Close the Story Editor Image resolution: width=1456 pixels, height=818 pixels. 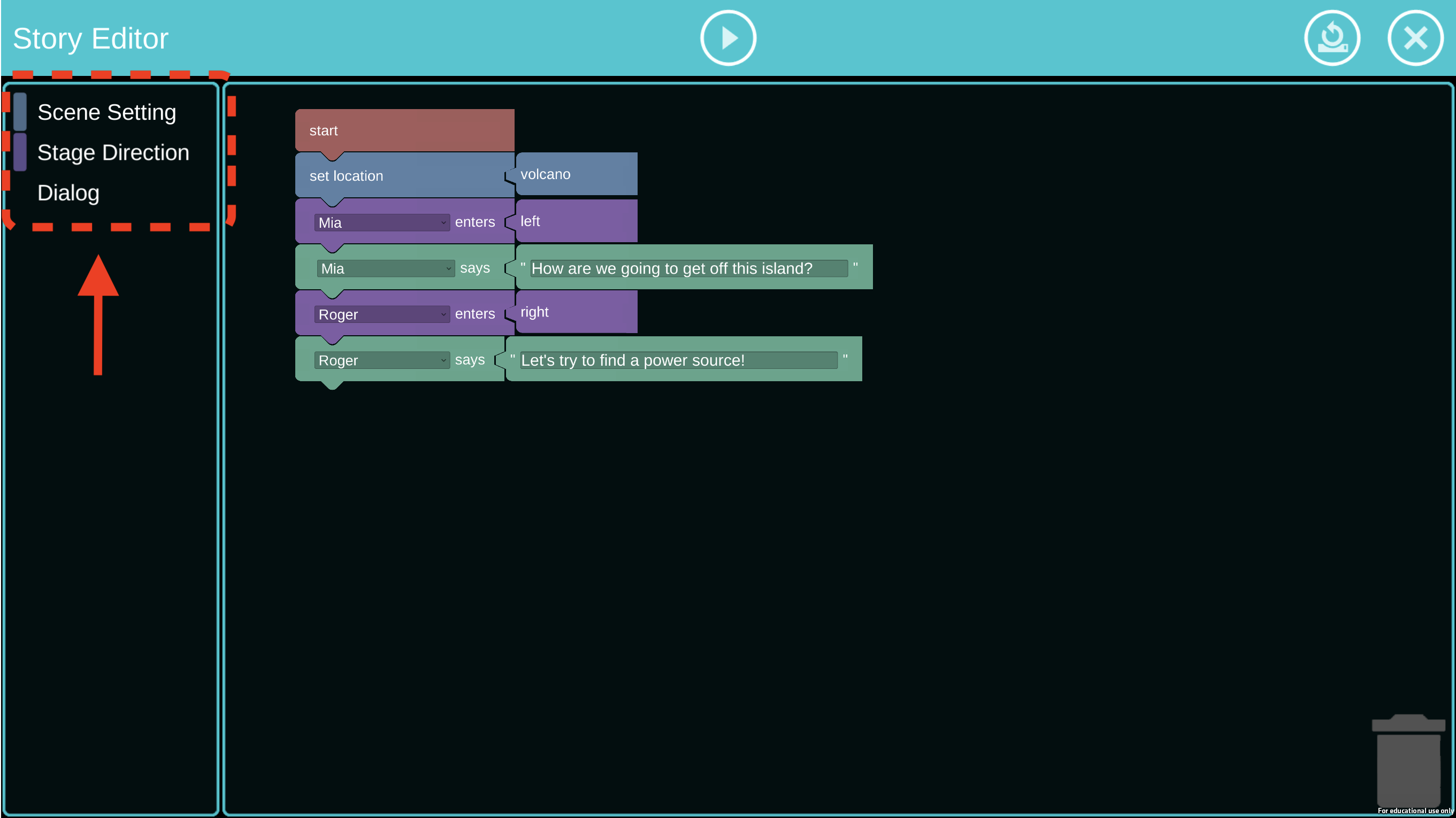tap(1415, 38)
